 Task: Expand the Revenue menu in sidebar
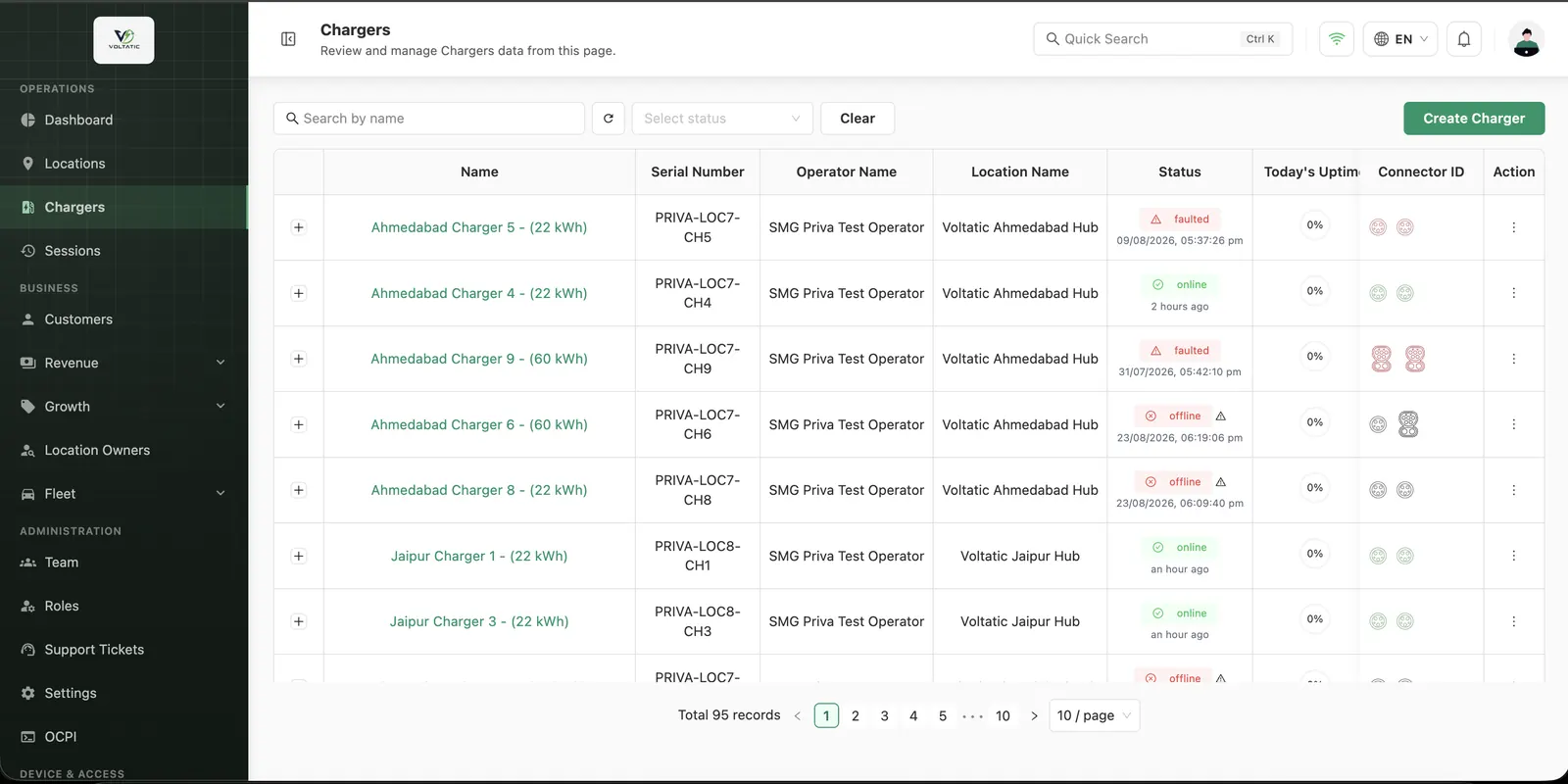coord(123,363)
